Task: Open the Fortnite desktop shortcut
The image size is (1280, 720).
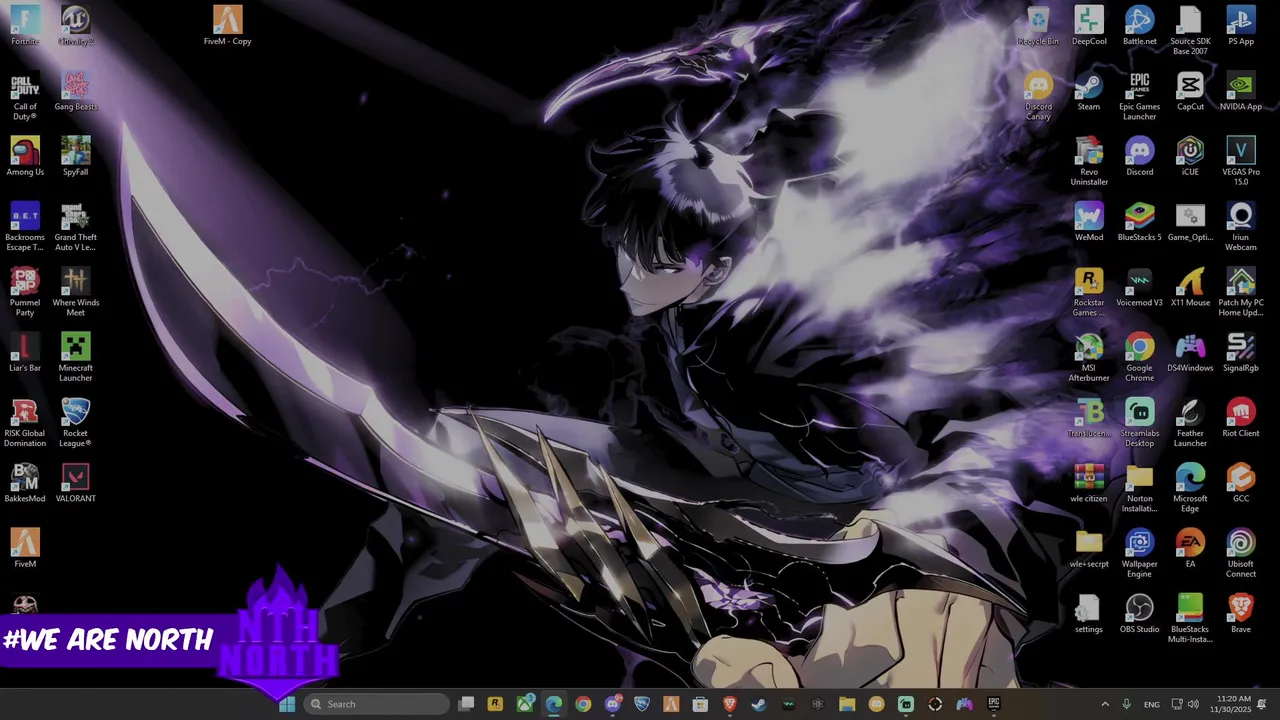Action: coord(25,25)
